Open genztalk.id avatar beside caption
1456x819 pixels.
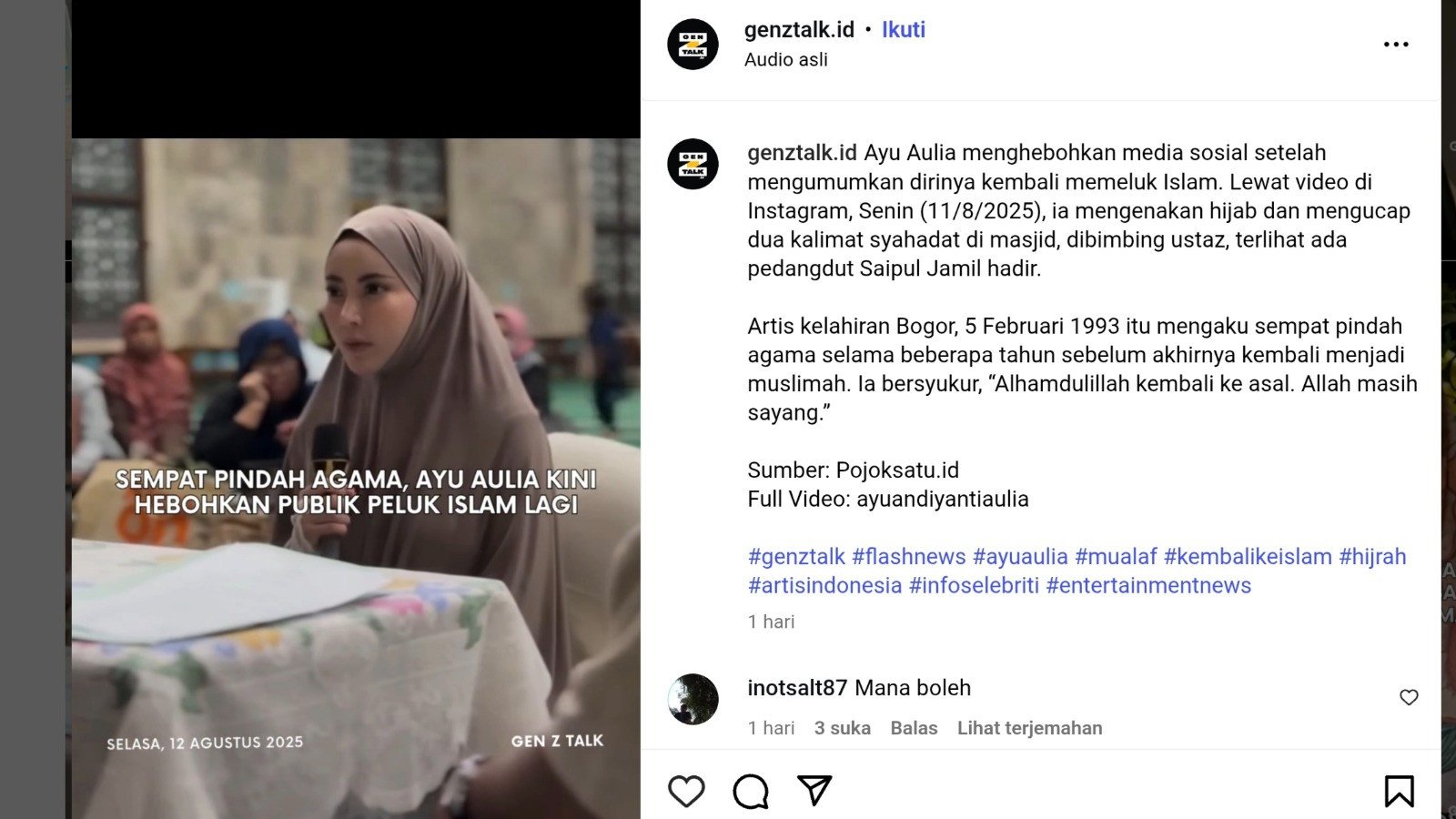pyautogui.click(x=693, y=164)
